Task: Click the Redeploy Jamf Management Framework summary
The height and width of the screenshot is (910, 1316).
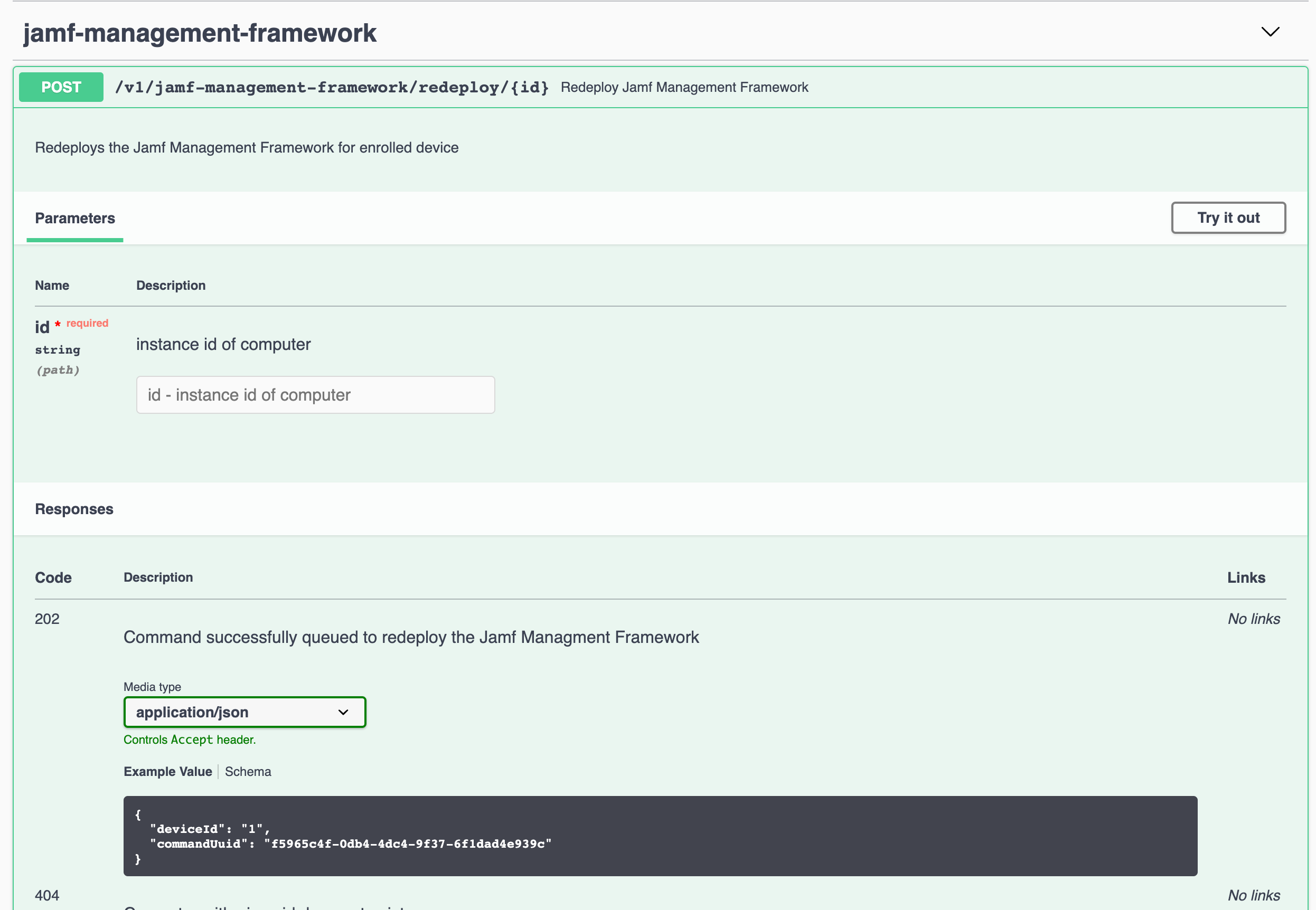Action: [x=684, y=87]
